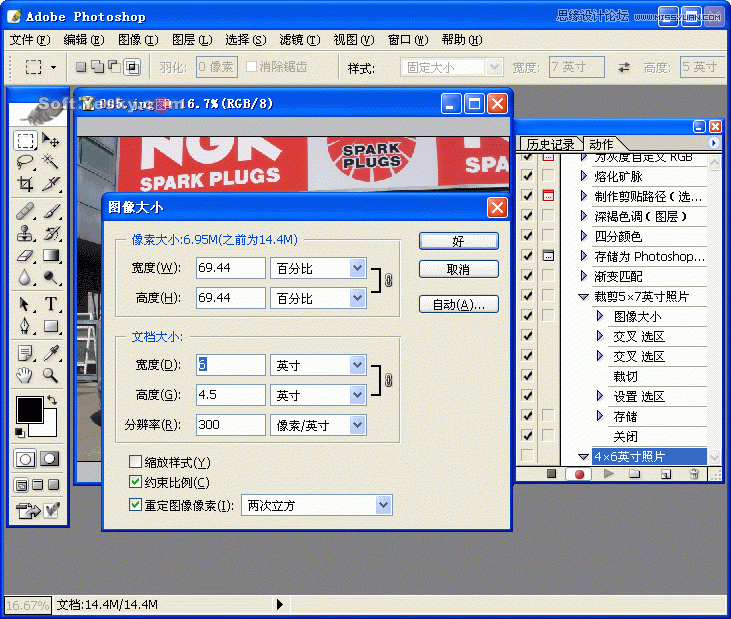Expand the 熔化矿脉 action
This screenshot has width=731, height=619.
tap(584, 176)
